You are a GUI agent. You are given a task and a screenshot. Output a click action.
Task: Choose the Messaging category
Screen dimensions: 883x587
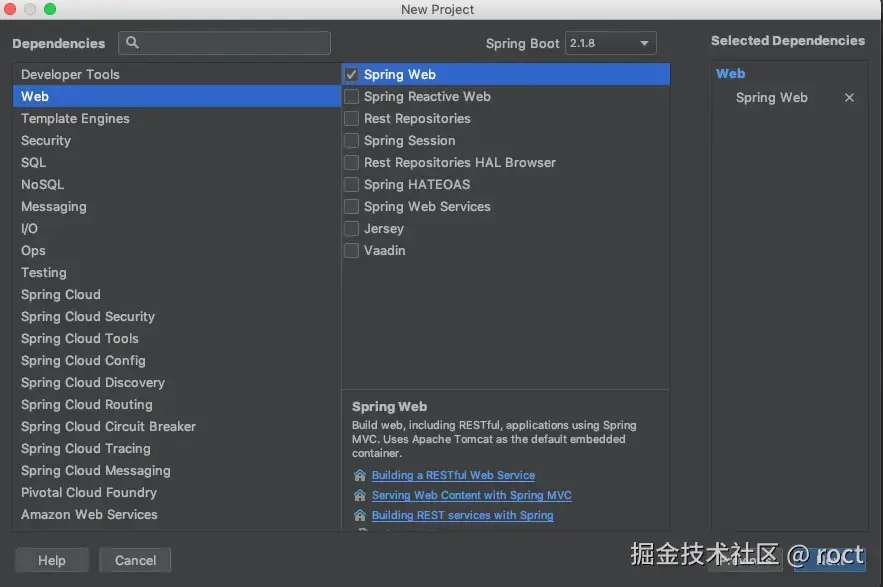pos(177,206)
